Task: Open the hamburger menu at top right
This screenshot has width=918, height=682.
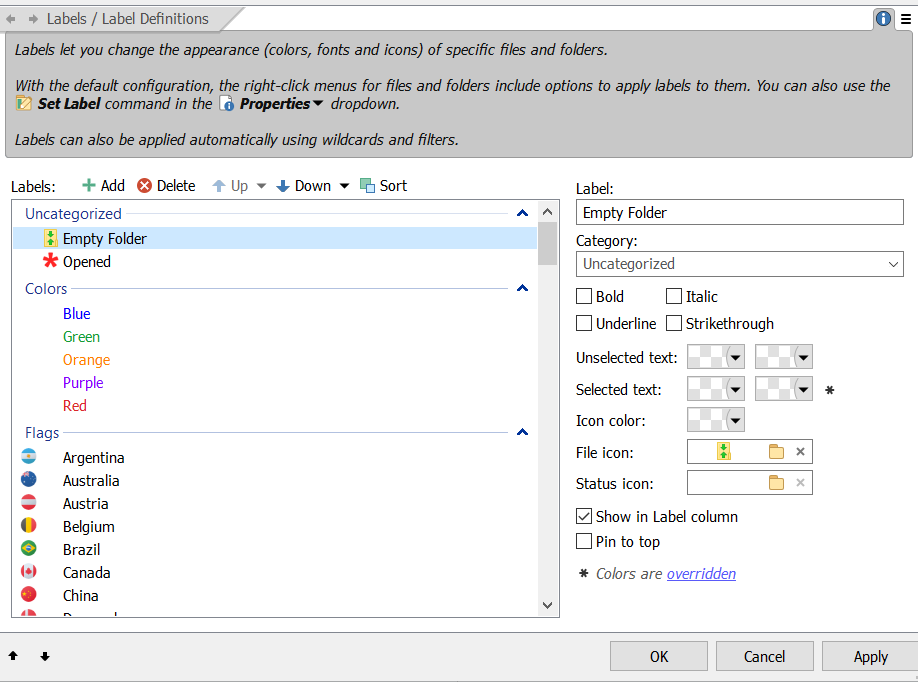Action: click(905, 19)
